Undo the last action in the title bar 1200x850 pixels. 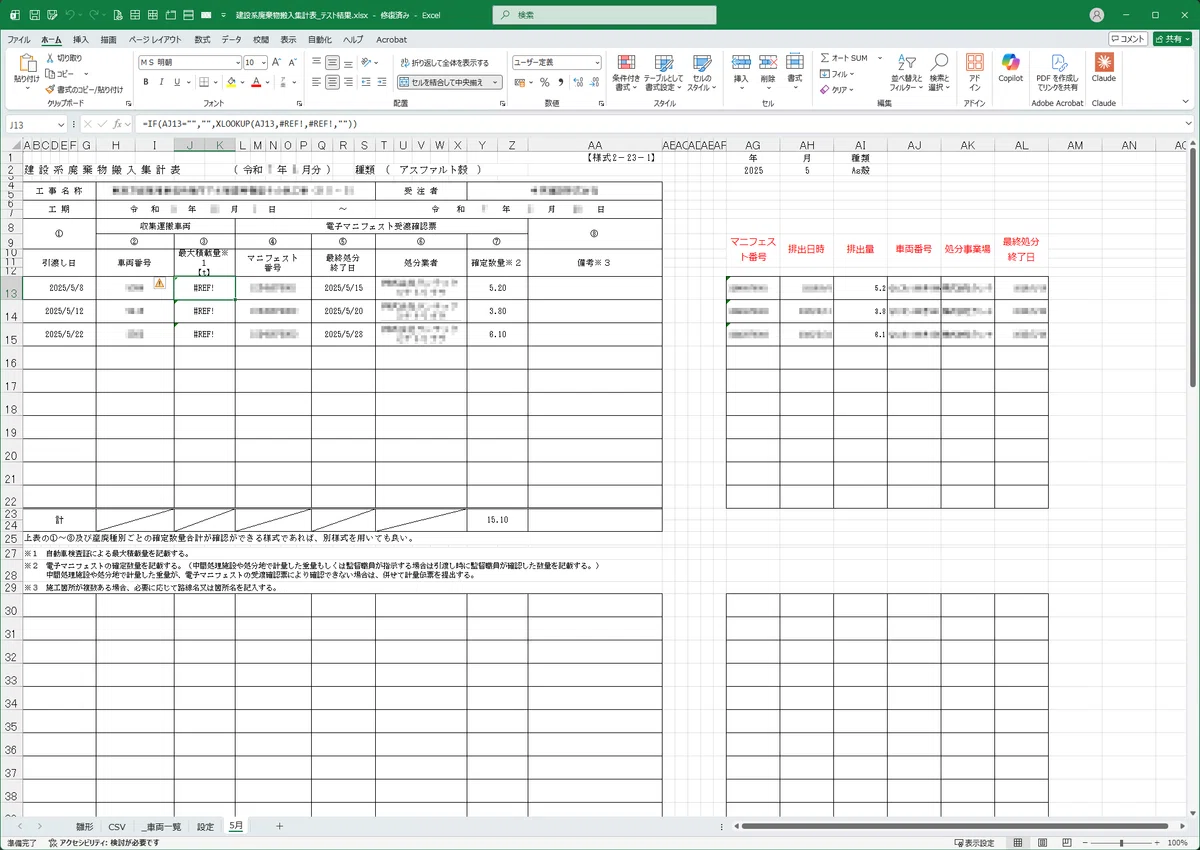(x=70, y=16)
